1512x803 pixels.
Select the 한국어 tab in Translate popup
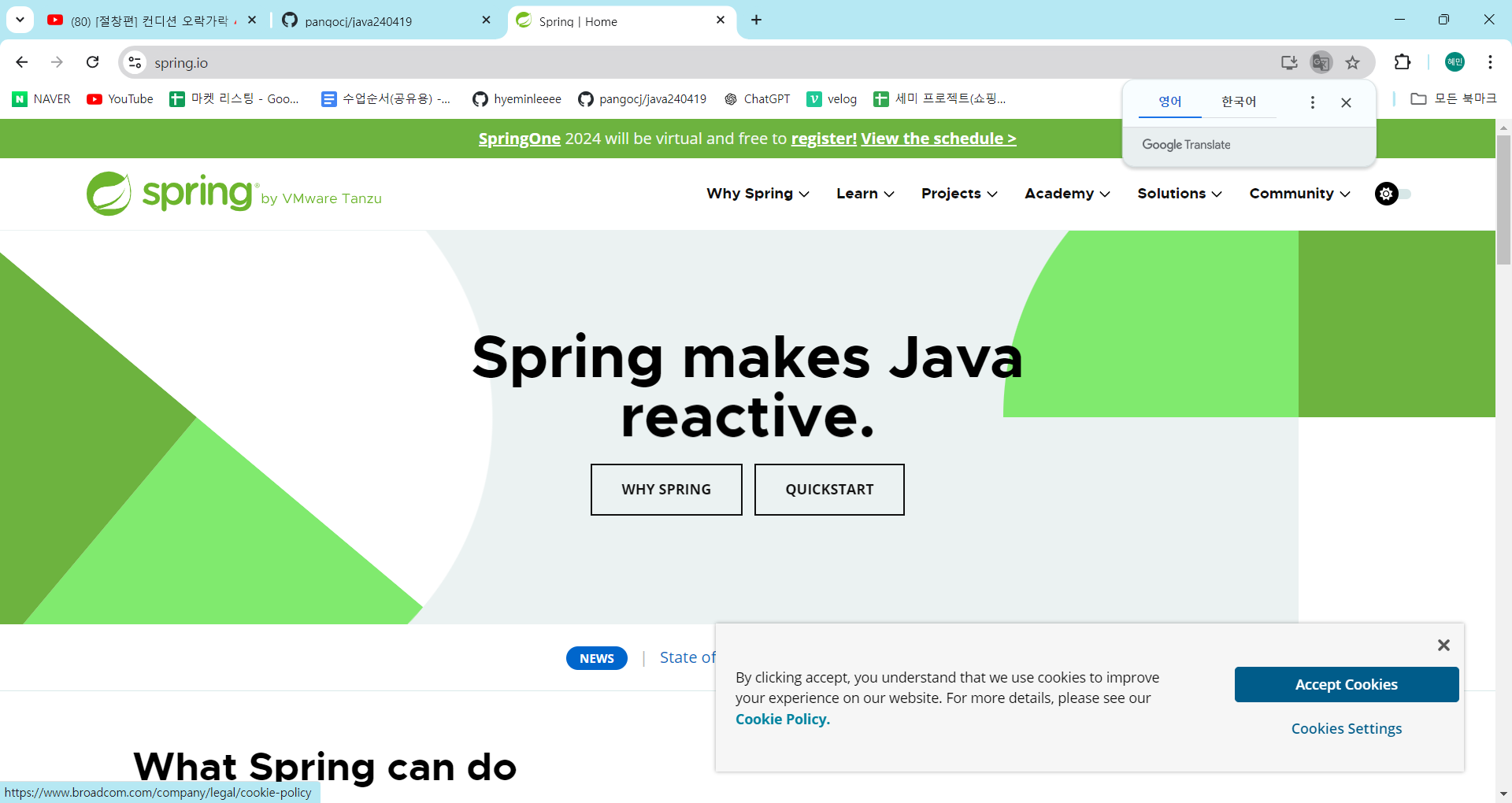(x=1239, y=102)
